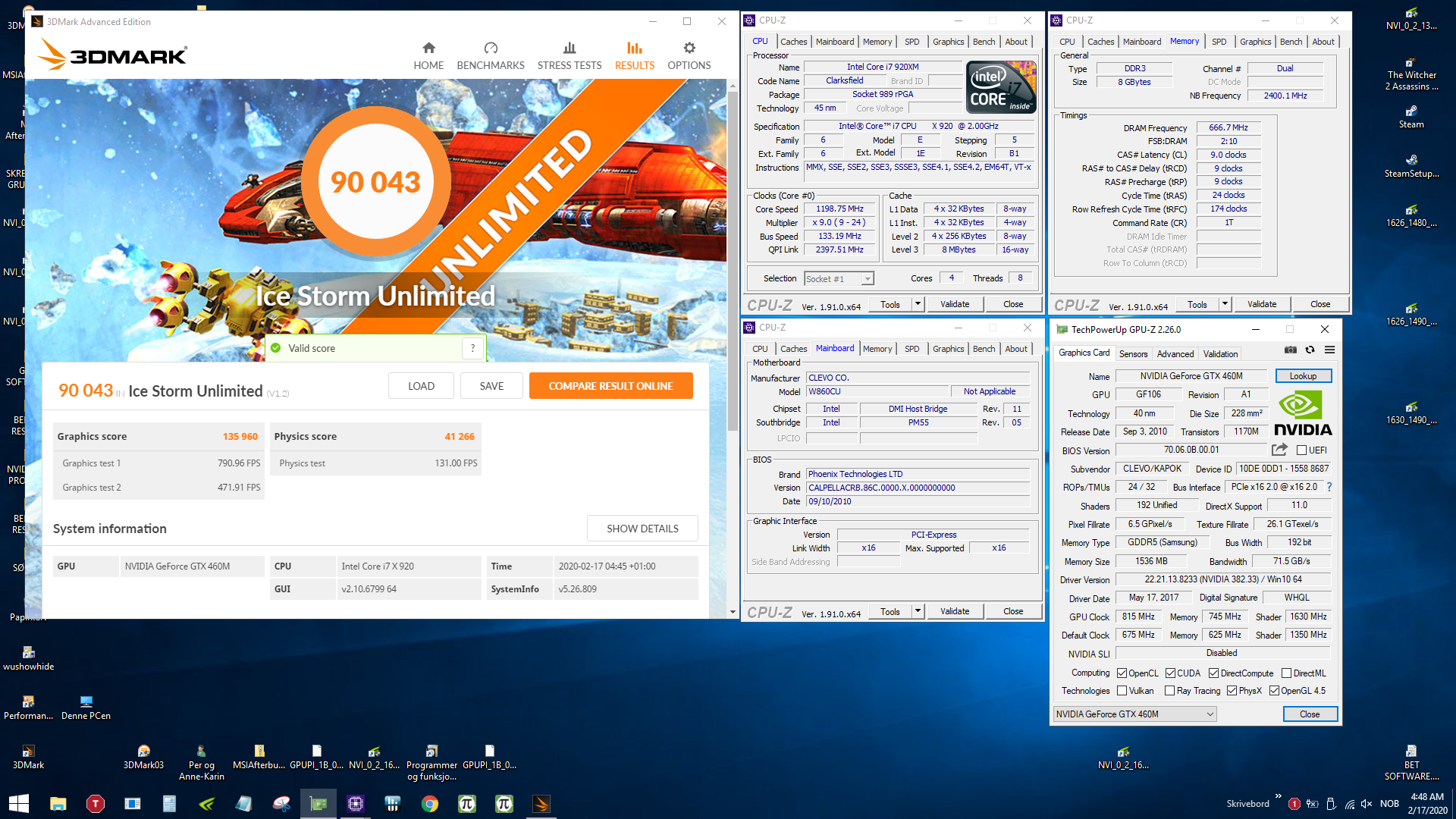The height and width of the screenshot is (819, 1456).
Task: Toggle the PhysX checkbox in GPU-Z
Action: (x=1232, y=691)
